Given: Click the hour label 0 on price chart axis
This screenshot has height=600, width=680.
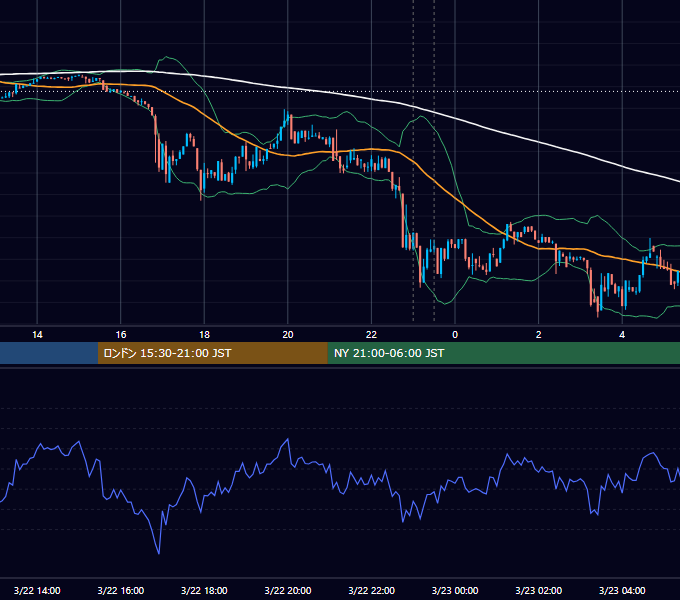Looking at the screenshot, I should 455,335.
